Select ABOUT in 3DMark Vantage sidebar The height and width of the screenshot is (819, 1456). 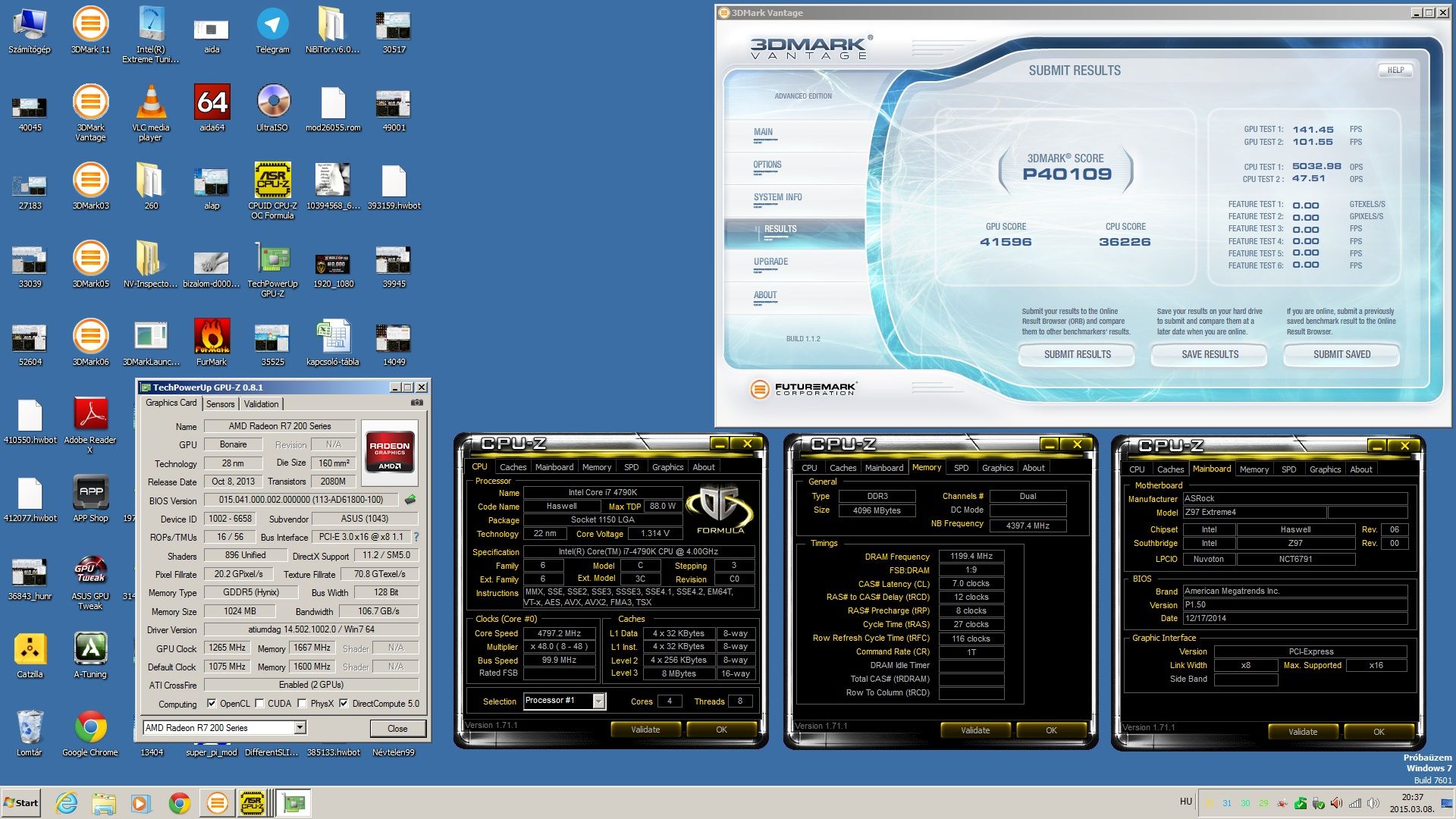pyautogui.click(x=765, y=295)
